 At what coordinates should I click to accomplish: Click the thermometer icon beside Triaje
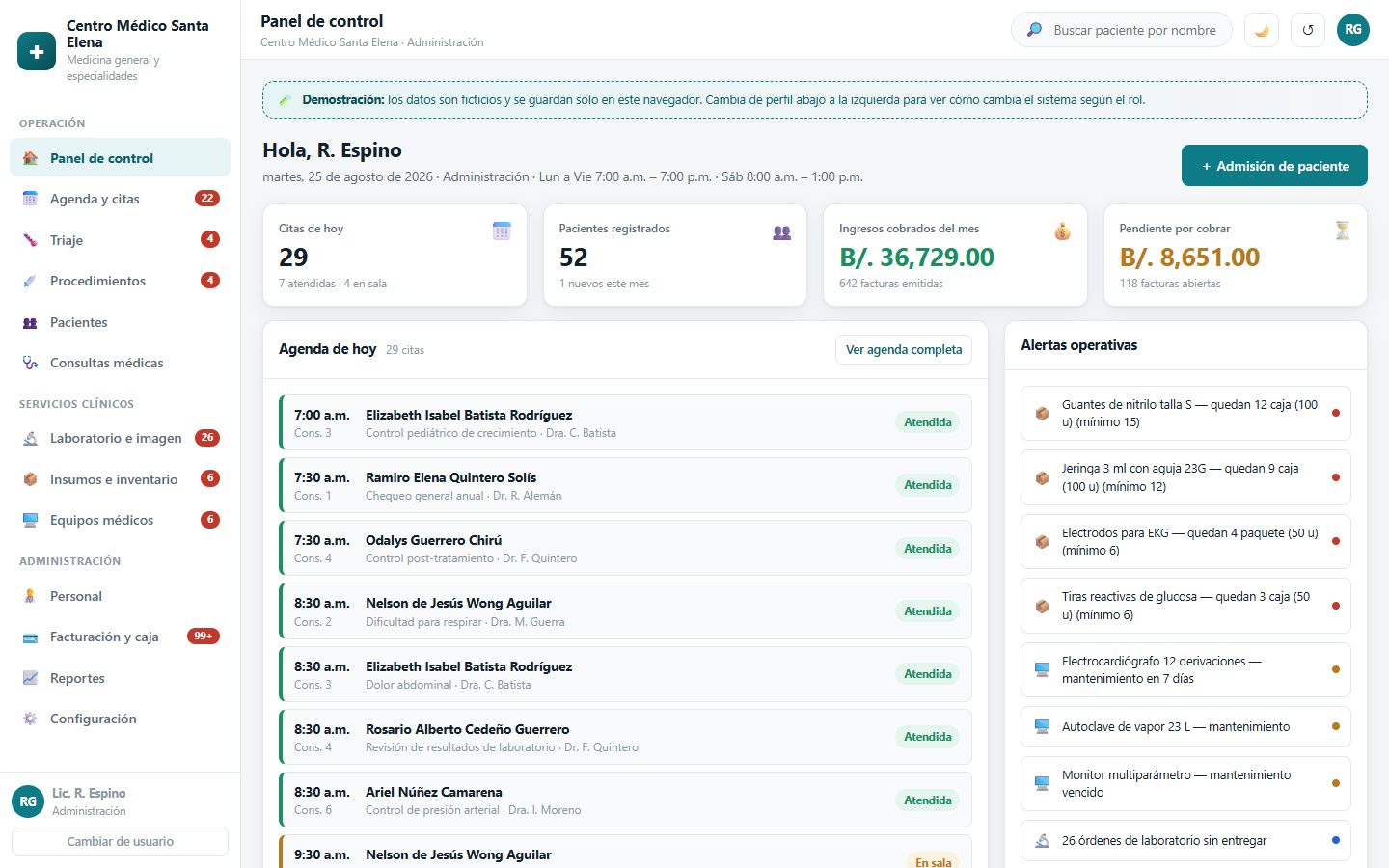point(30,240)
